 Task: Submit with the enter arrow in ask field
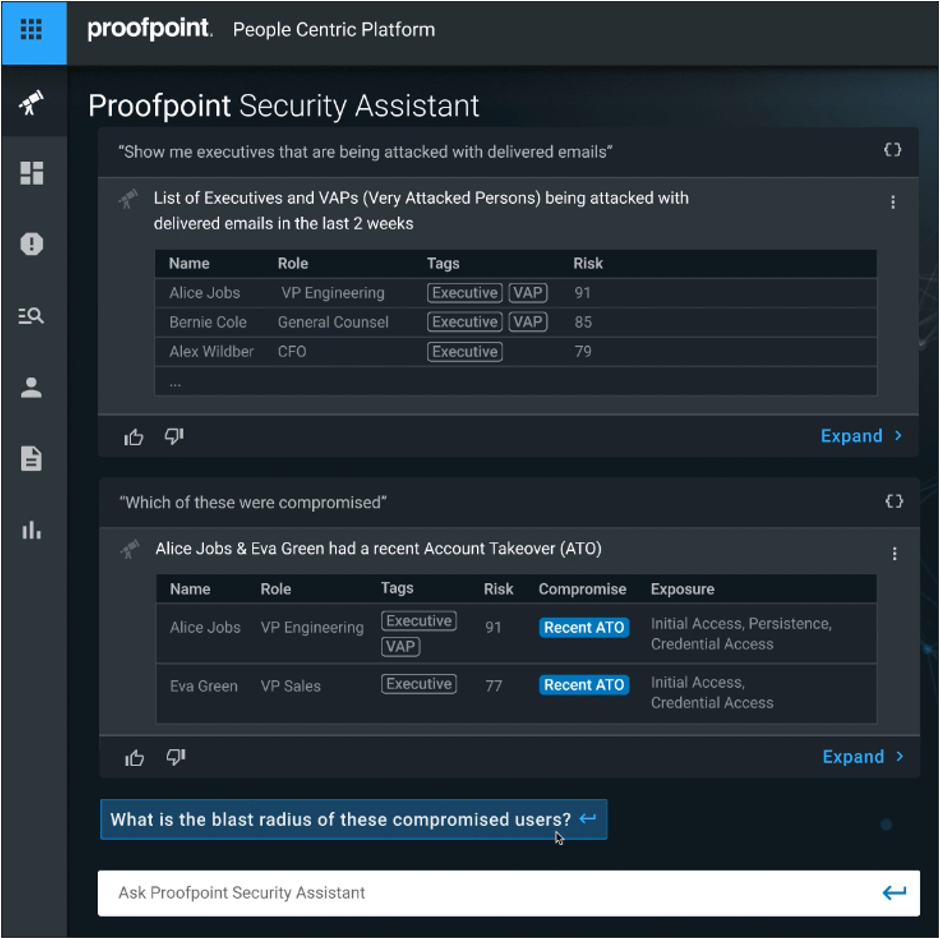click(x=894, y=893)
